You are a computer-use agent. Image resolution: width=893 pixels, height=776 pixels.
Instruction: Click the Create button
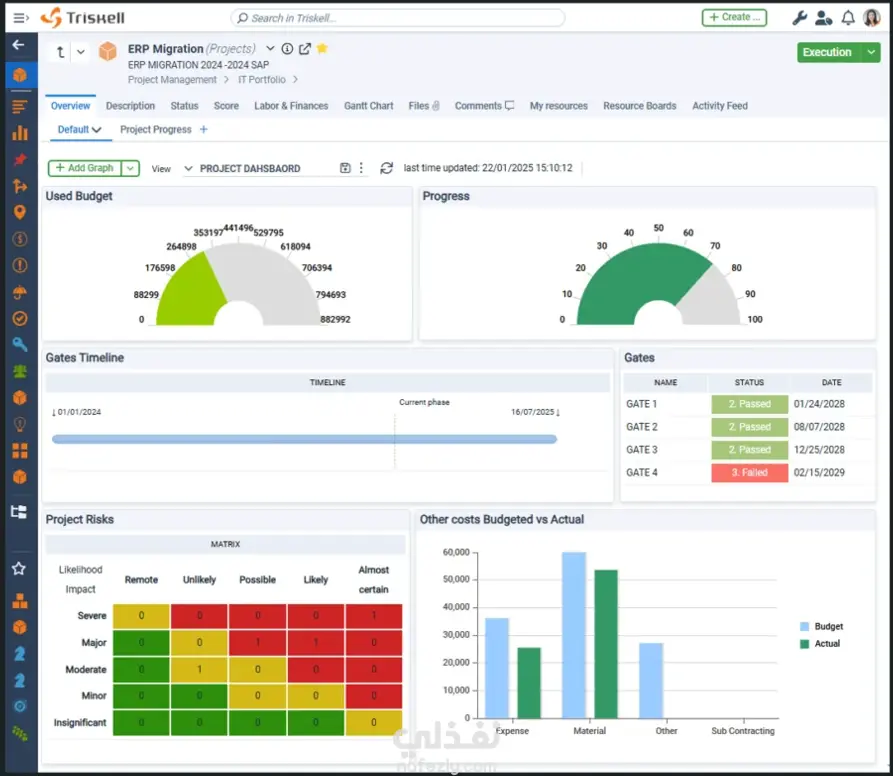[734, 18]
